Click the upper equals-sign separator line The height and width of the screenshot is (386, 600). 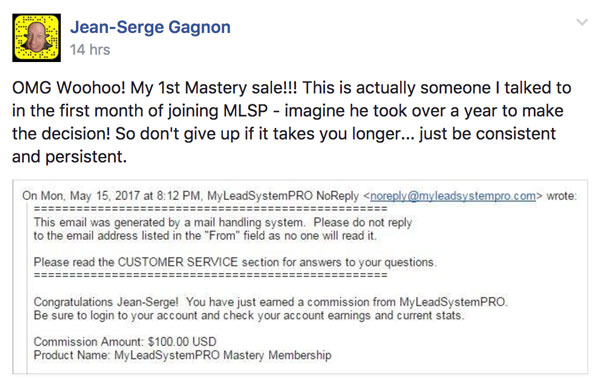(x=210, y=209)
